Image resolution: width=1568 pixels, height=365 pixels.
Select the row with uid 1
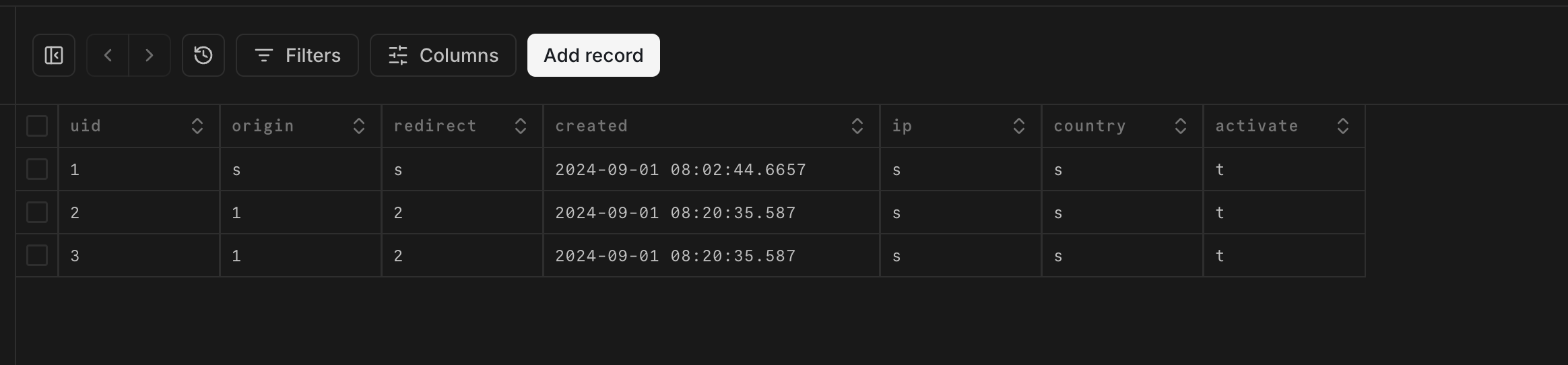click(x=37, y=169)
